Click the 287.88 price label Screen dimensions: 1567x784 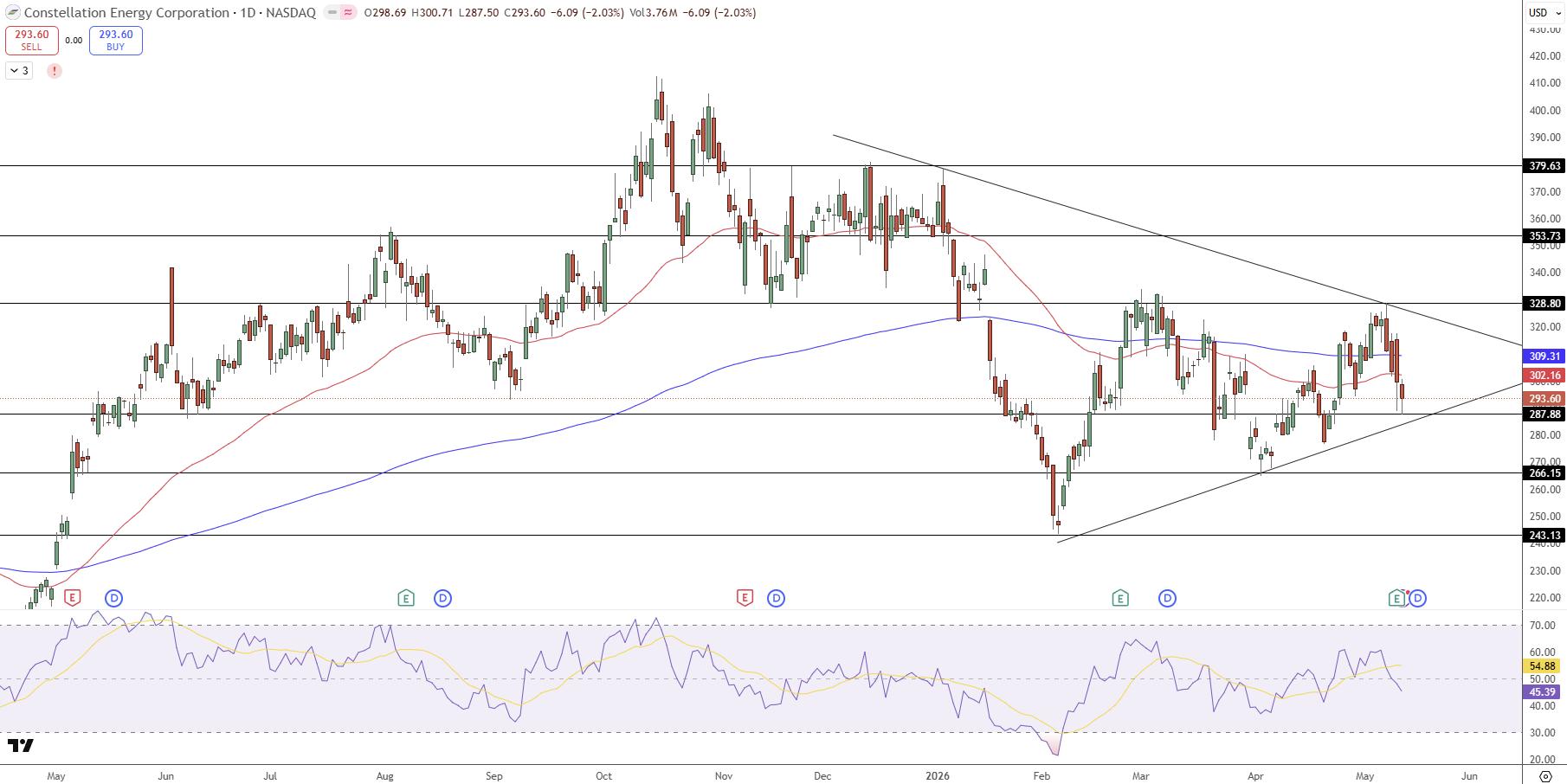pos(1544,414)
